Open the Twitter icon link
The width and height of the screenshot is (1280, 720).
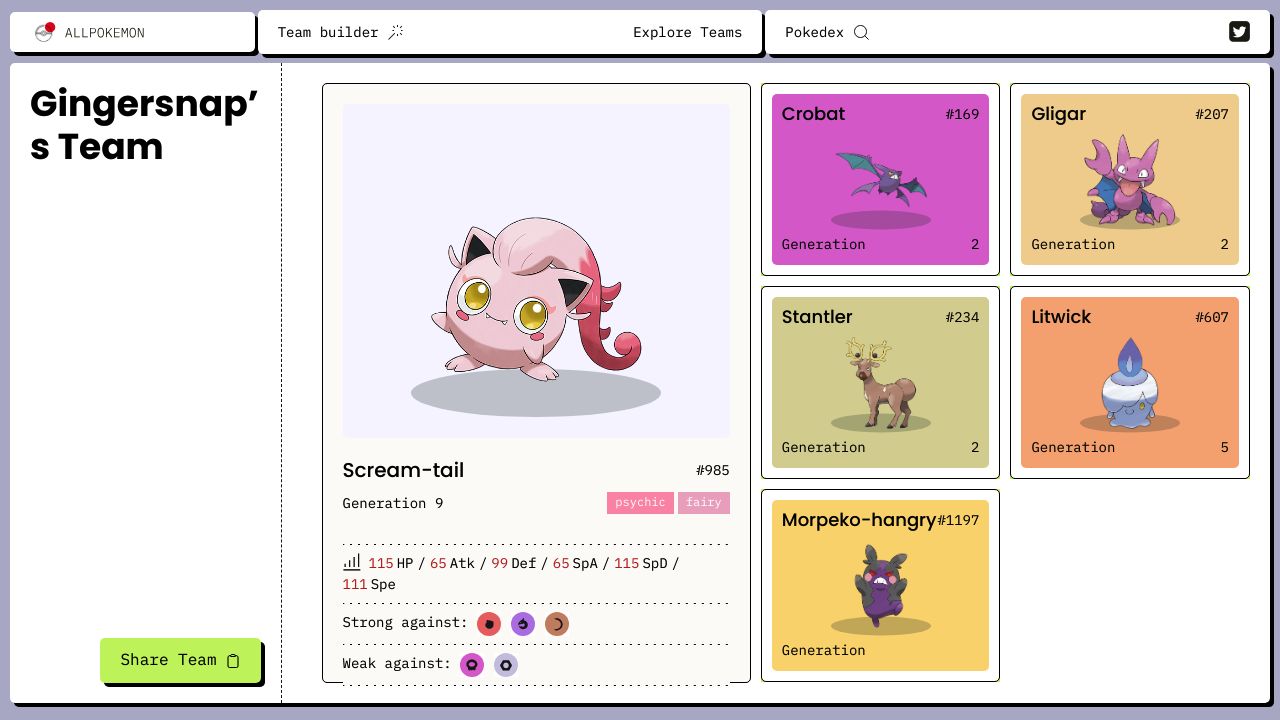(x=1239, y=32)
